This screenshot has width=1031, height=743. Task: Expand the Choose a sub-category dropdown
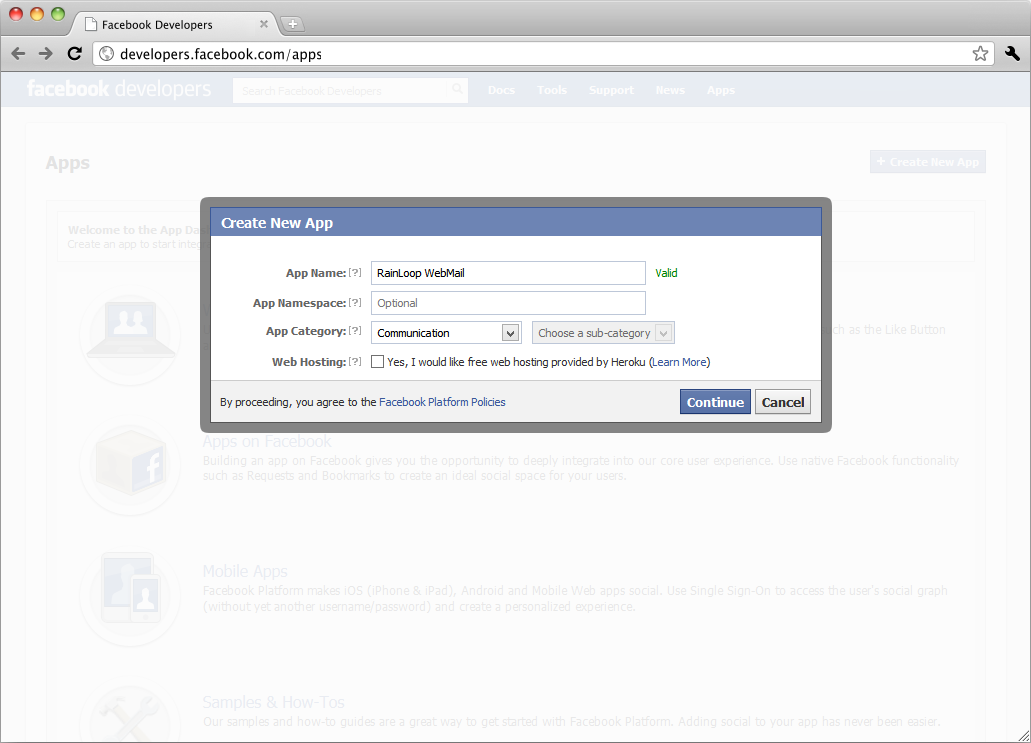(603, 333)
